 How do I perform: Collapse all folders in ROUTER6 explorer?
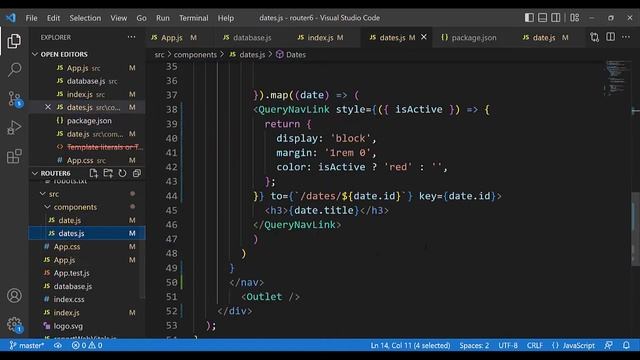(x=137, y=173)
